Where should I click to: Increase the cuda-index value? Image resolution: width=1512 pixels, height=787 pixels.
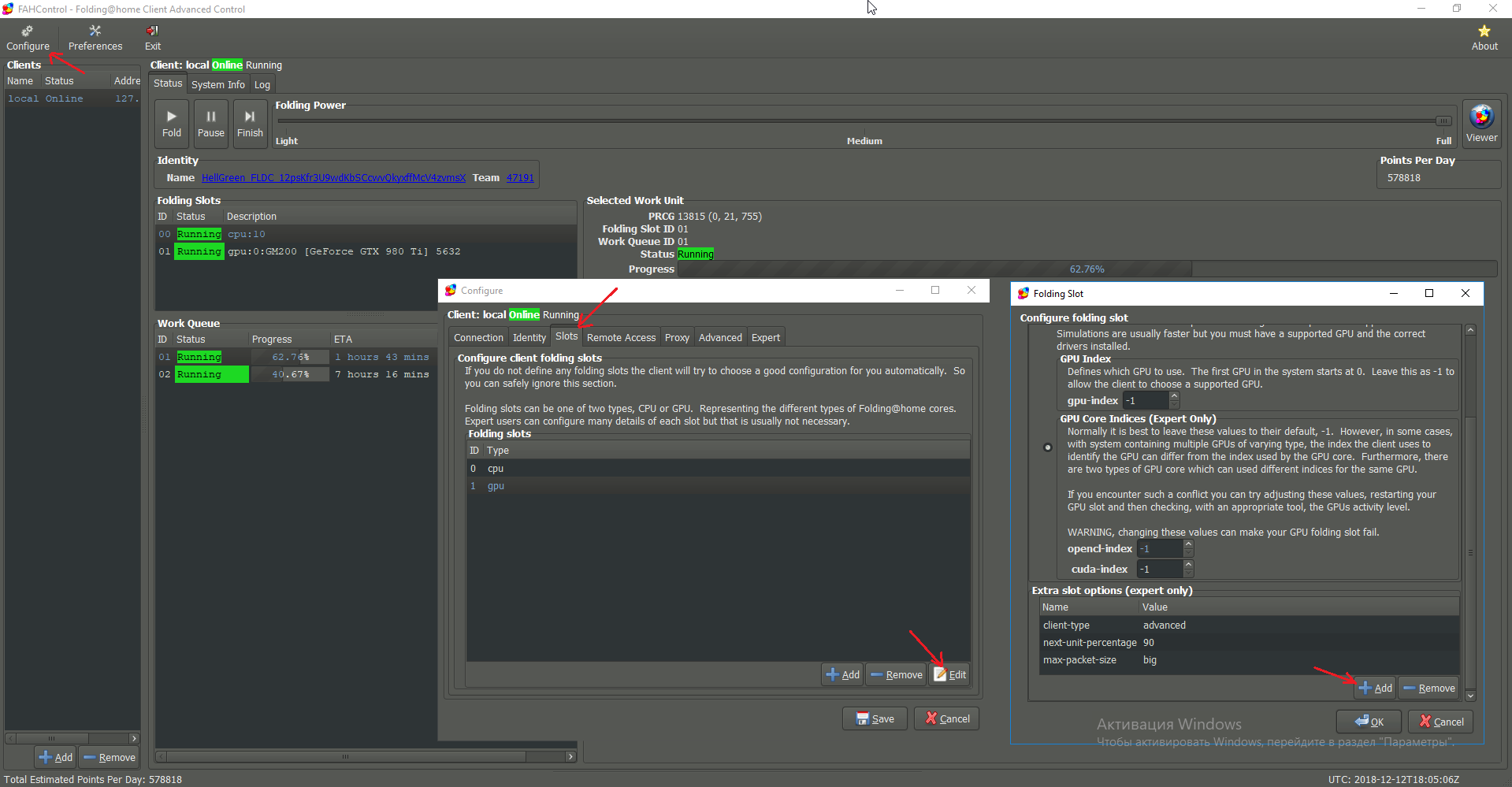click(x=1188, y=565)
